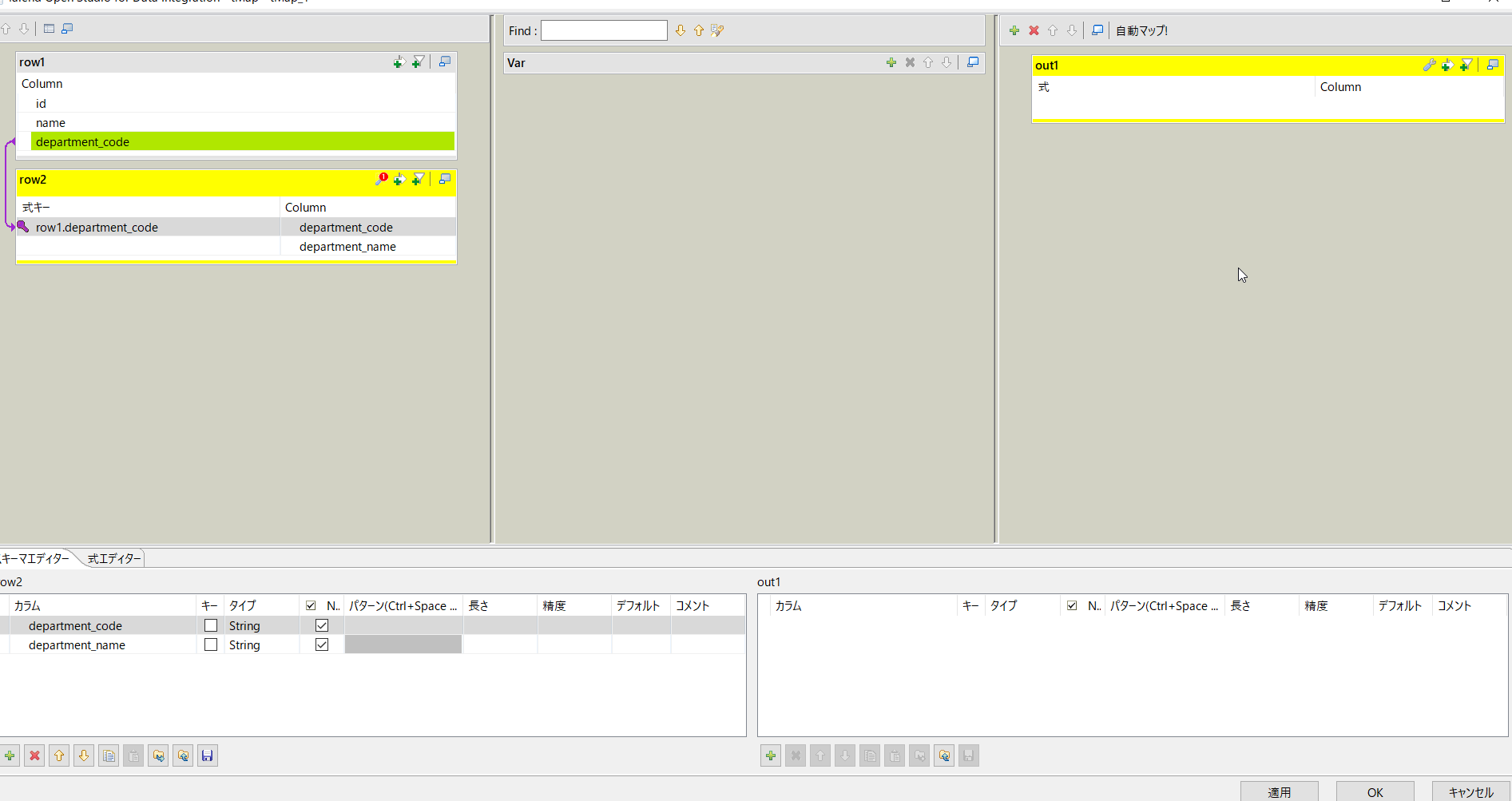Copy selected row2 schema columns

[109, 755]
